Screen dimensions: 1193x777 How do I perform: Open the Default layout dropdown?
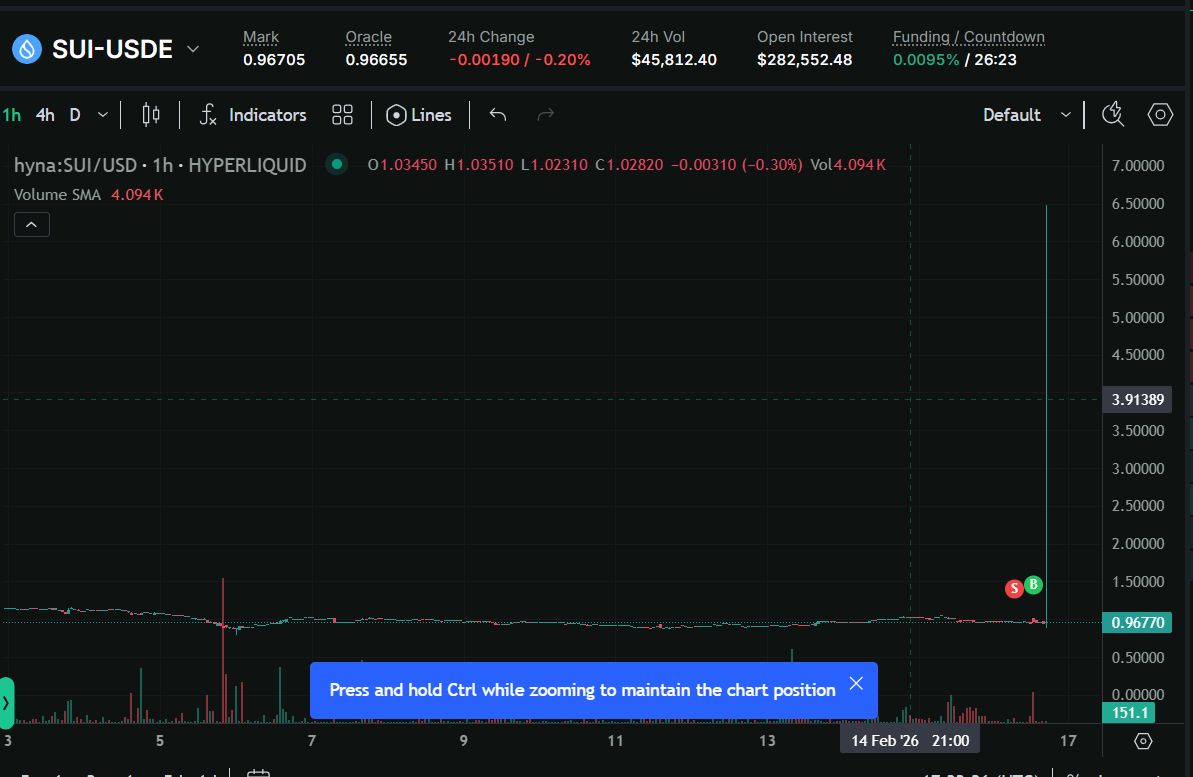[x=1027, y=115]
